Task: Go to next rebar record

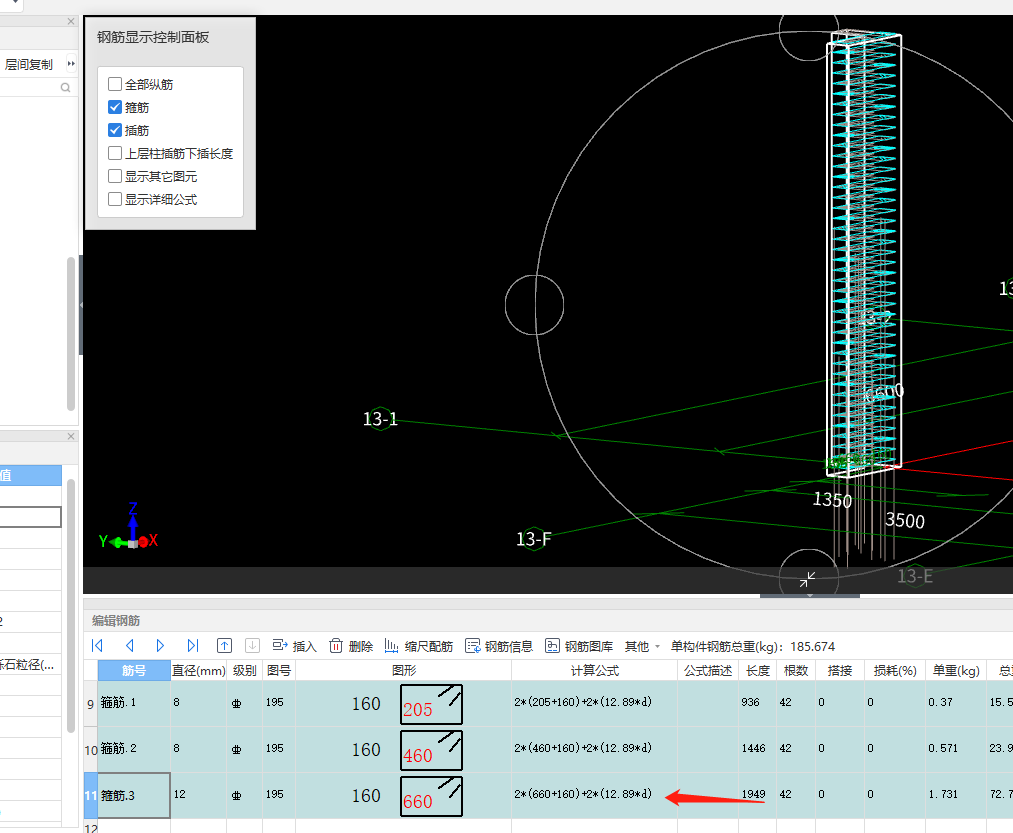Action: [160, 646]
